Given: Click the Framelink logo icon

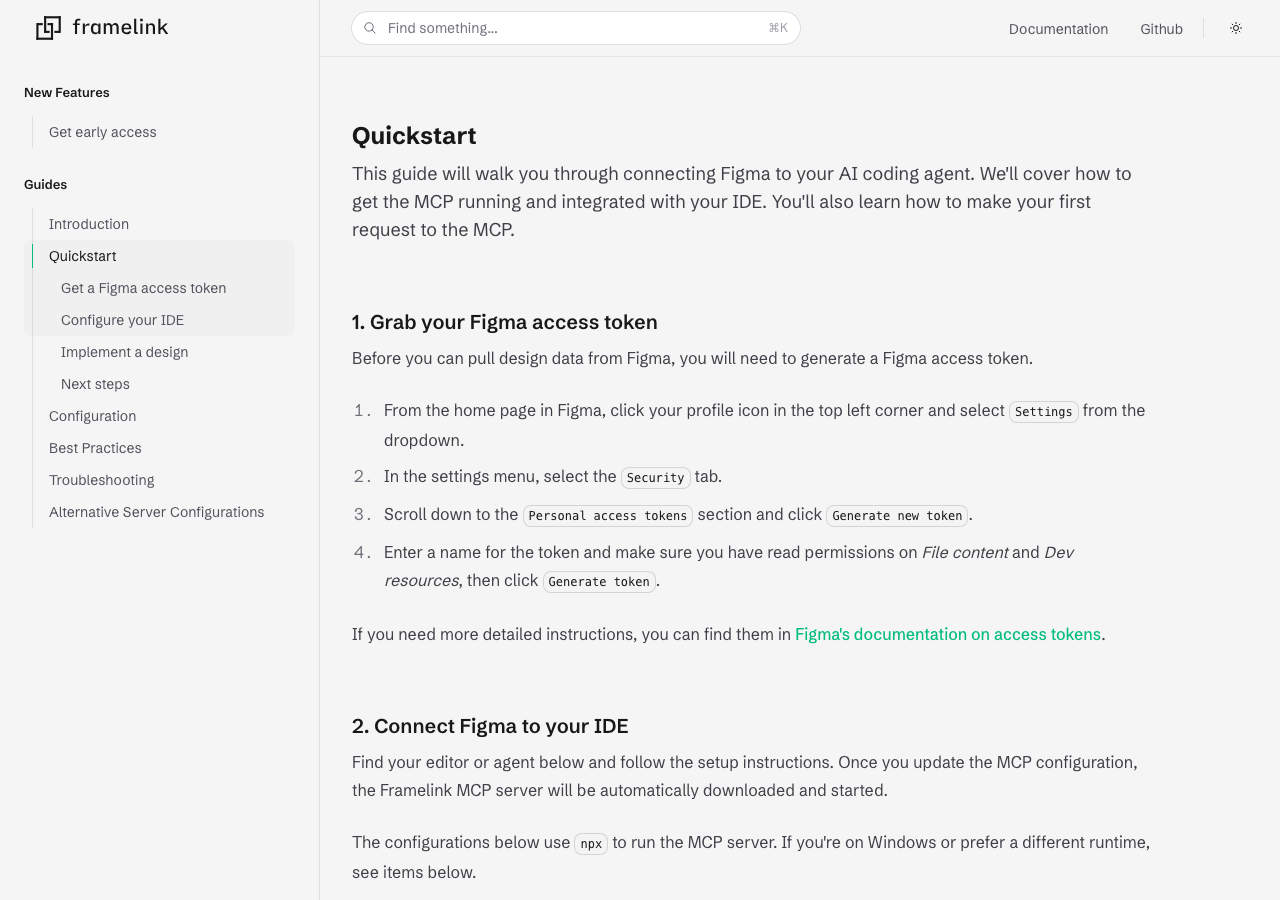Looking at the screenshot, I should click(48, 28).
